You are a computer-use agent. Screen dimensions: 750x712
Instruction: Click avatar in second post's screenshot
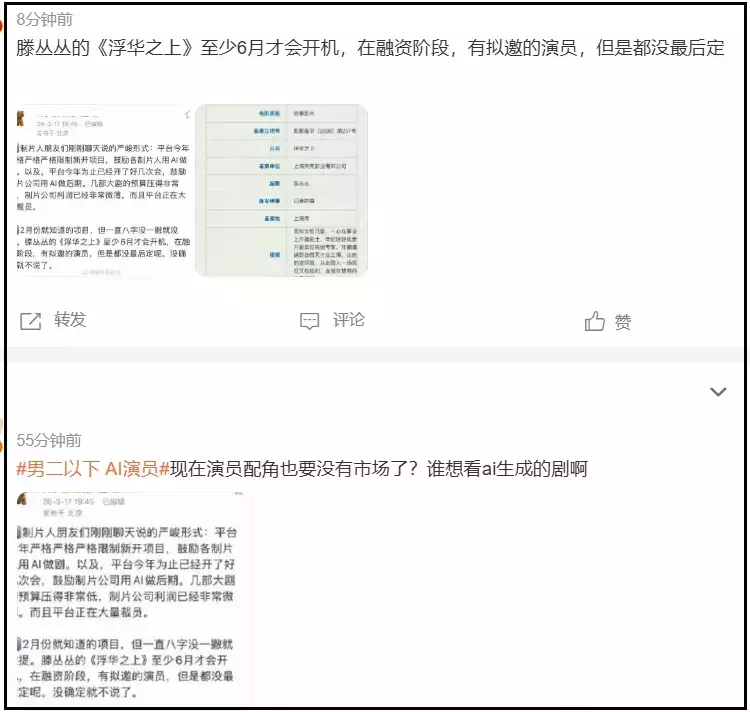22,499
